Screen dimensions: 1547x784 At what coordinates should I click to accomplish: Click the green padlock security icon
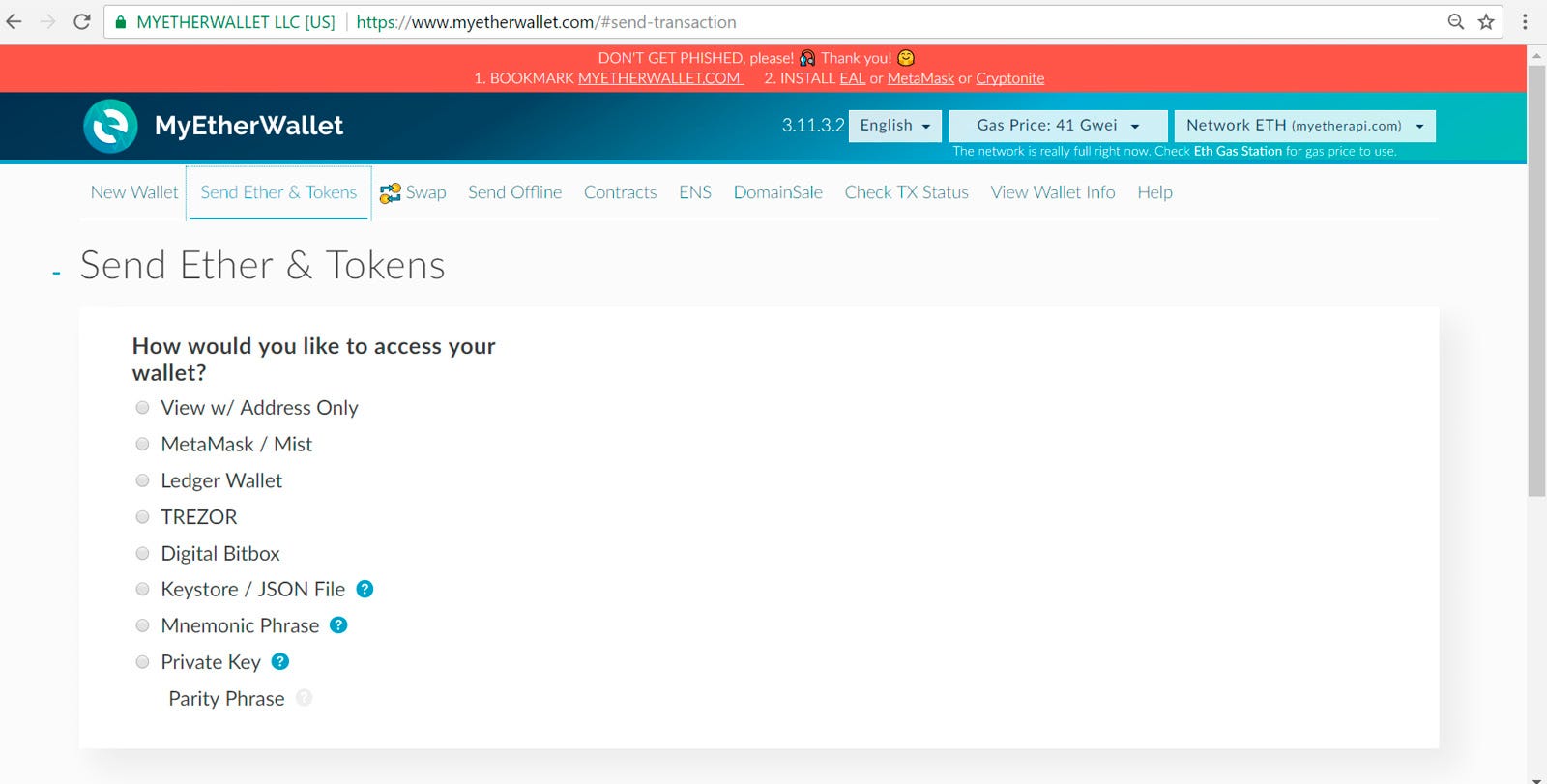[x=121, y=22]
